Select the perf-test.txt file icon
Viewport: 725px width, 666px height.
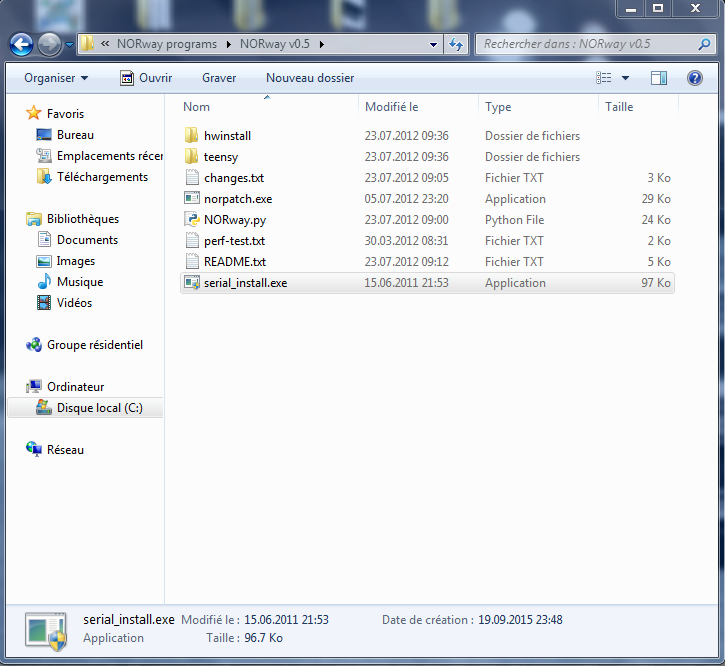coord(192,240)
